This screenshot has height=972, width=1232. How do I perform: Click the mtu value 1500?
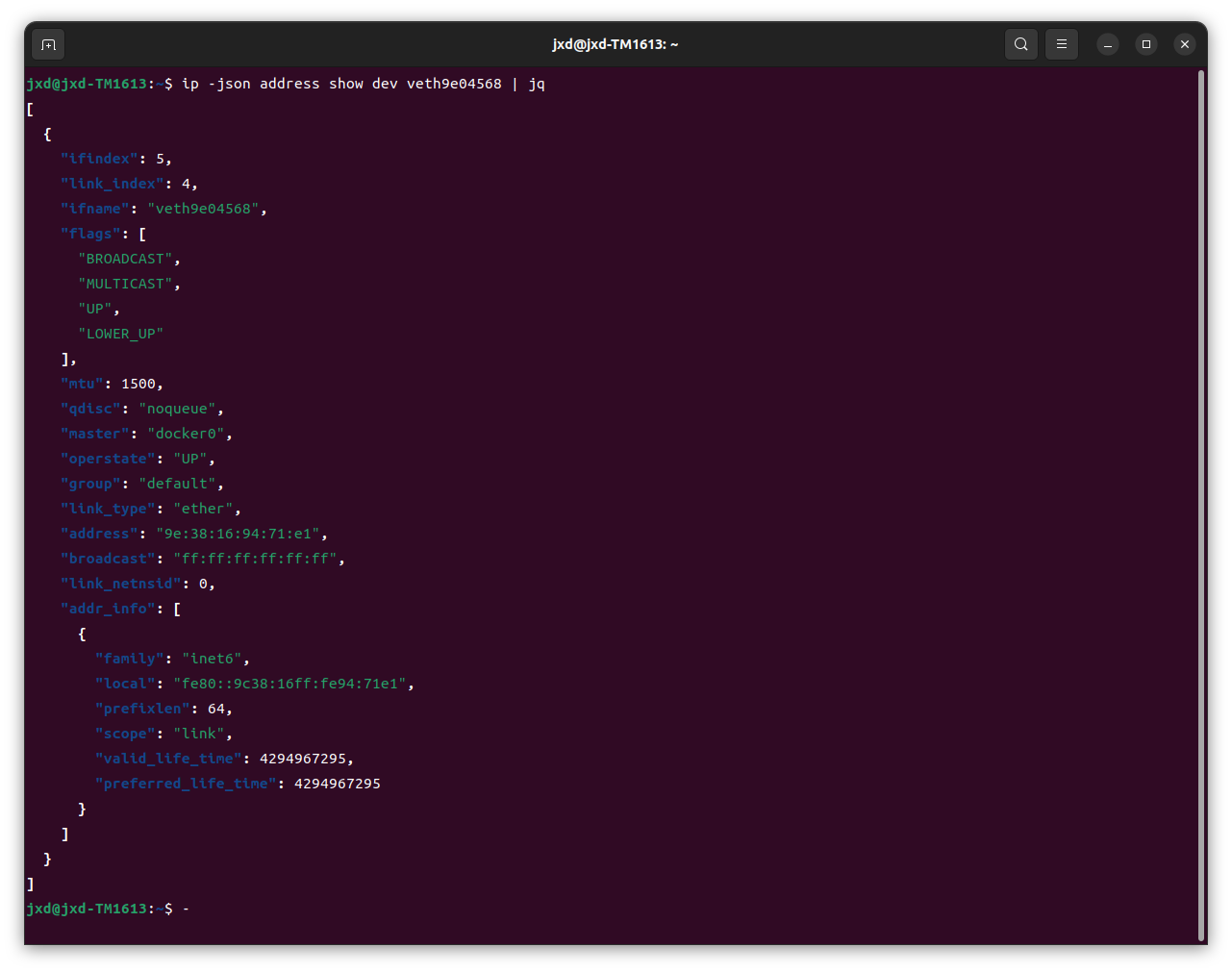pos(138,384)
